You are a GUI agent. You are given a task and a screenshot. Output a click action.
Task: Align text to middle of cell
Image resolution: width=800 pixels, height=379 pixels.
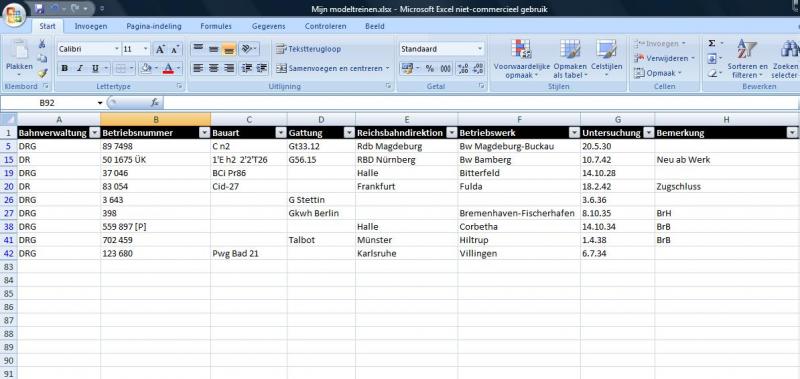(x=214, y=49)
